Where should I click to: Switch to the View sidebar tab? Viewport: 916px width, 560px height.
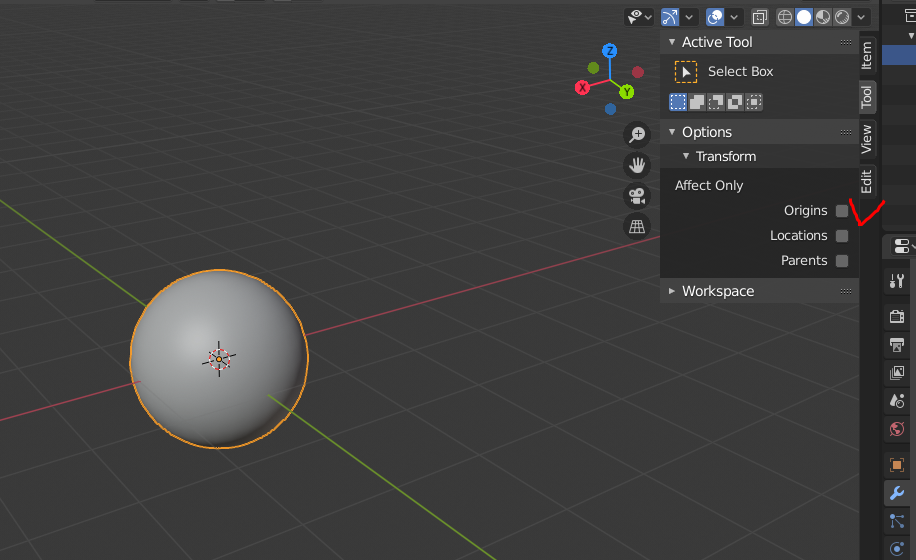pyautogui.click(x=867, y=139)
